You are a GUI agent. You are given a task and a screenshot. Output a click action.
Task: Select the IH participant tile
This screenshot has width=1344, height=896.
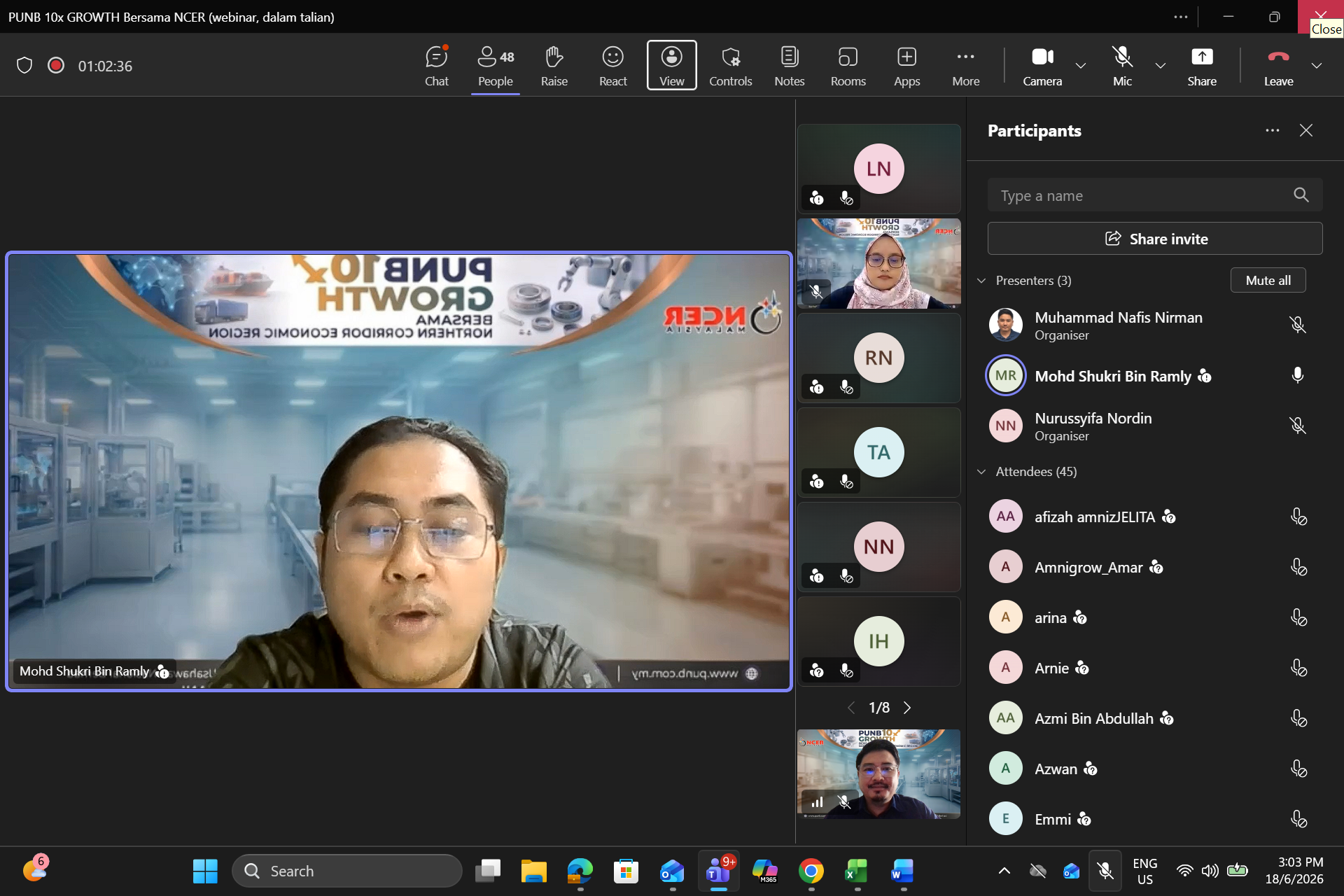[878, 641]
